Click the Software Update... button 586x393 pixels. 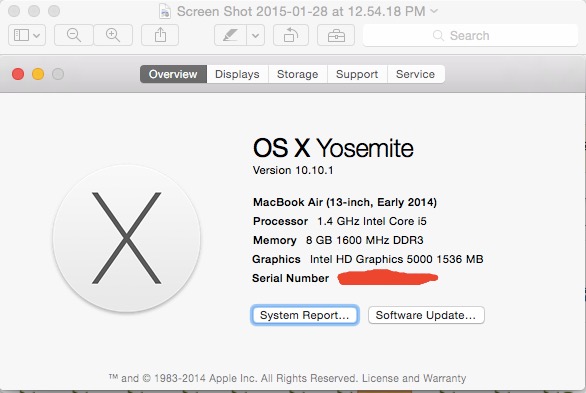(x=426, y=315)
